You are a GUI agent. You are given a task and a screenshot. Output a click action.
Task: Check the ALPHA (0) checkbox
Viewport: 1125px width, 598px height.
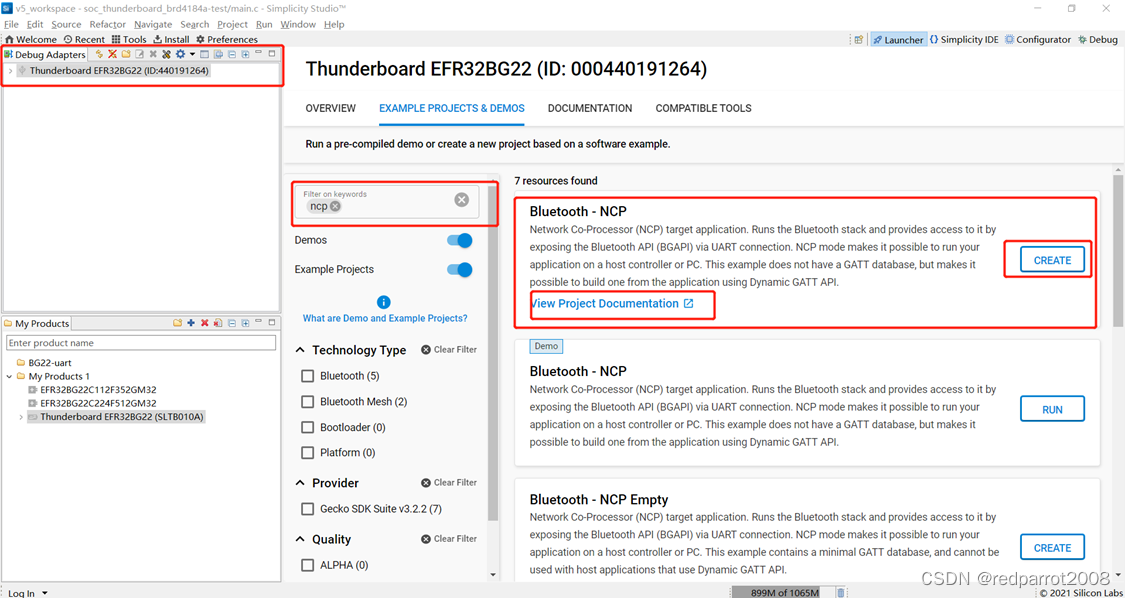[x=308, y=565]
